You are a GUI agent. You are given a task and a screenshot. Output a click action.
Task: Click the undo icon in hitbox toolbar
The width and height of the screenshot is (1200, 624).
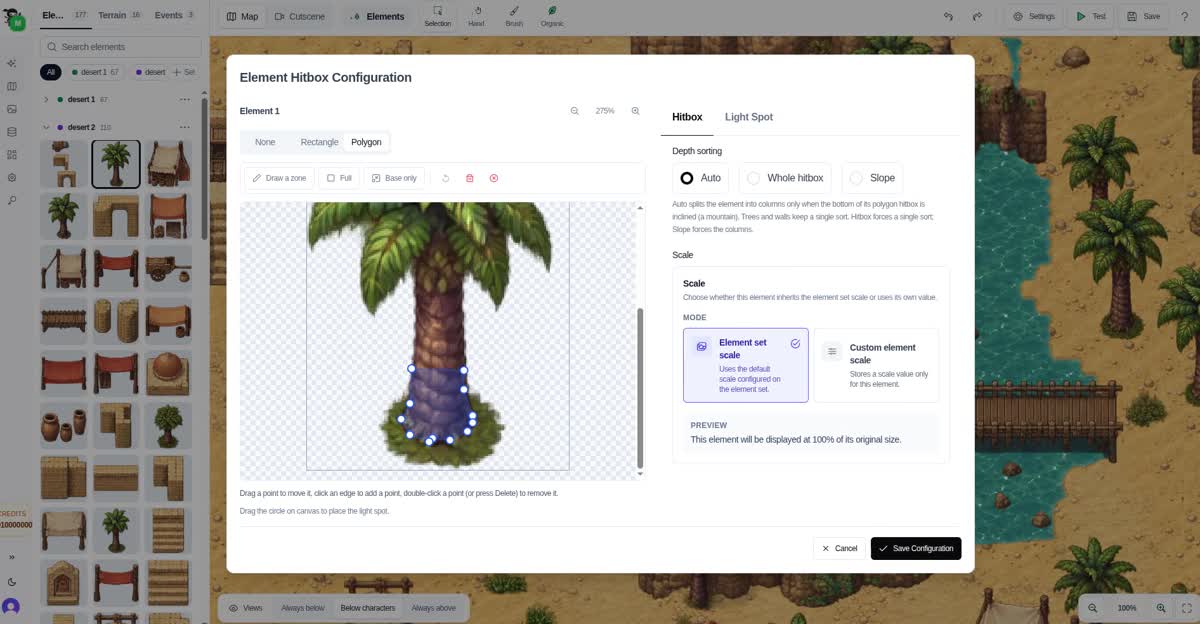click(x=446, y=178)
